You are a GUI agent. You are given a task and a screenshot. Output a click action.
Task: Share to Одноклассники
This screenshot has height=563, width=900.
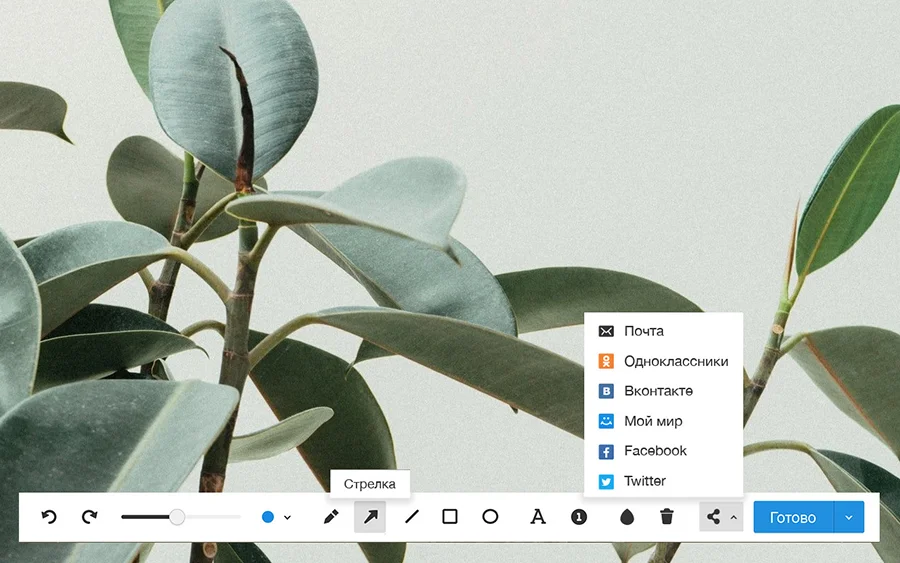[x=675, y=361]
